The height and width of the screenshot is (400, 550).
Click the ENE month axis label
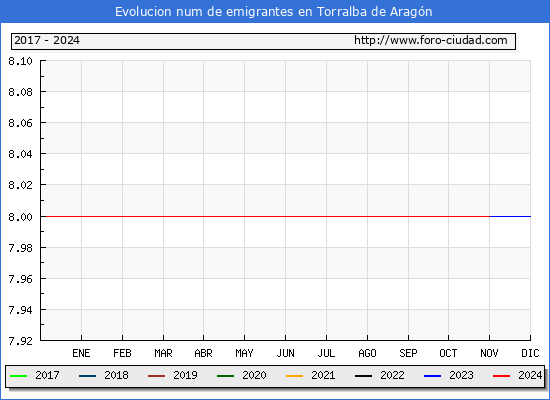[x=81, y=353]
